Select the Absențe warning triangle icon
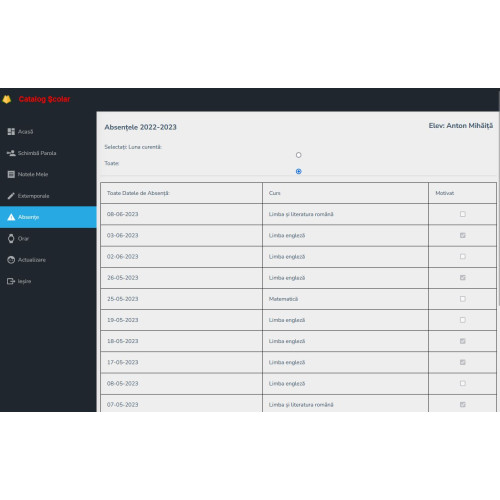This screenshot has height=500, width=500. 11,217
